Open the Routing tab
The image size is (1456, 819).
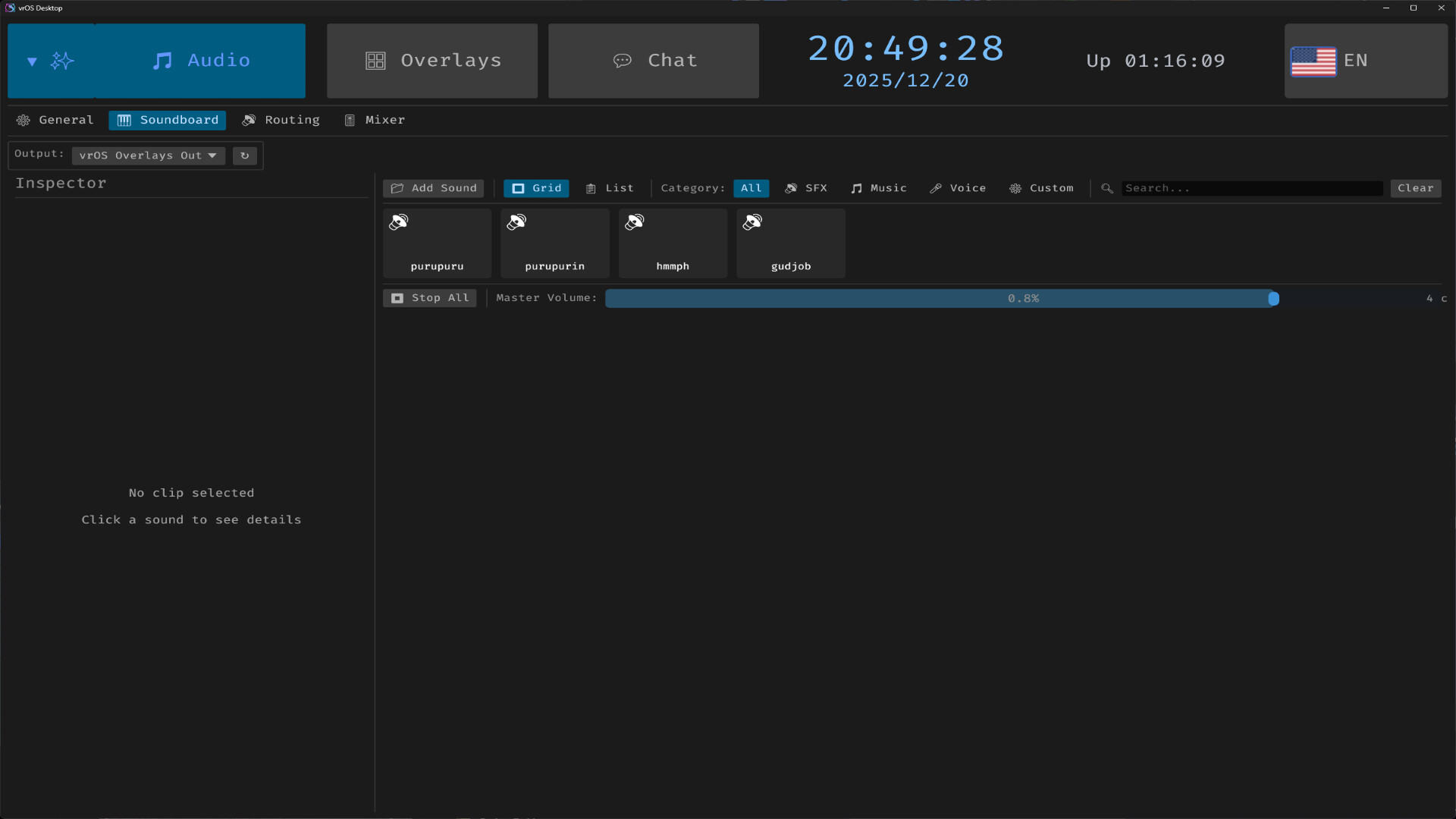281,120
